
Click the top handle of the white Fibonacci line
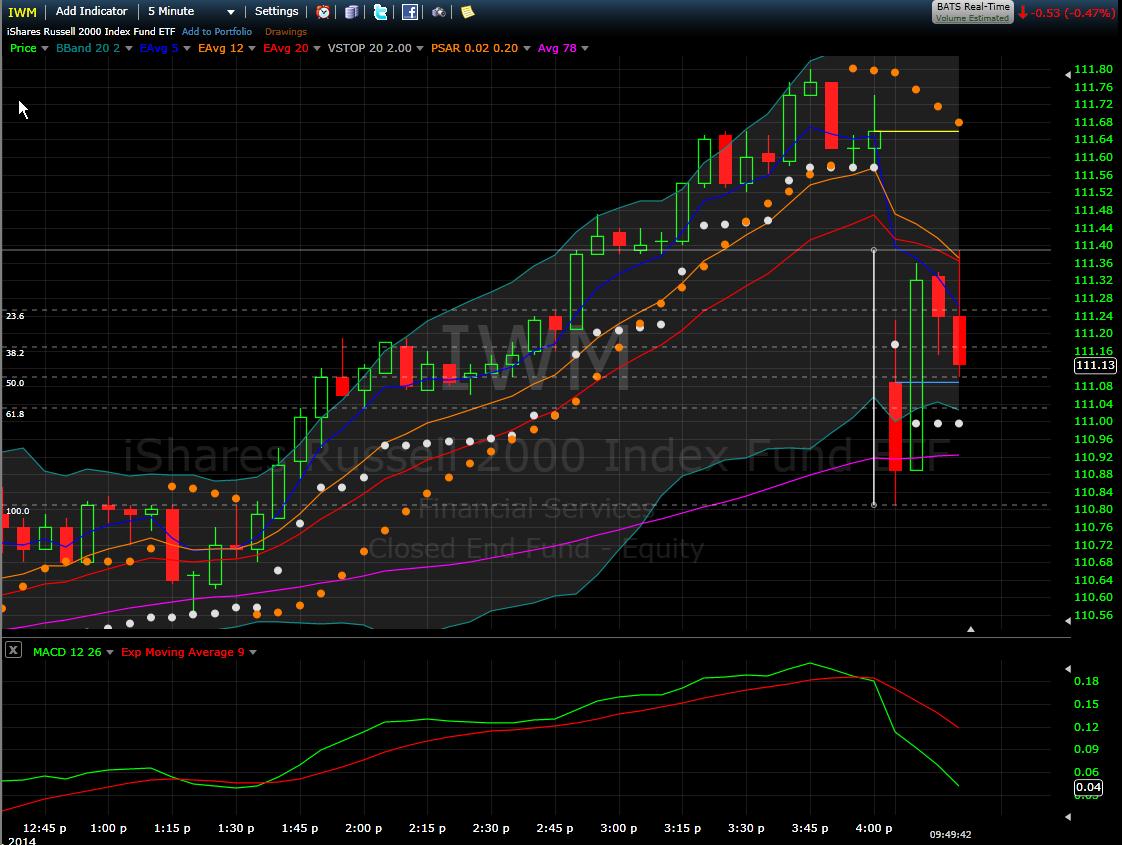click(x=874, y=250)
